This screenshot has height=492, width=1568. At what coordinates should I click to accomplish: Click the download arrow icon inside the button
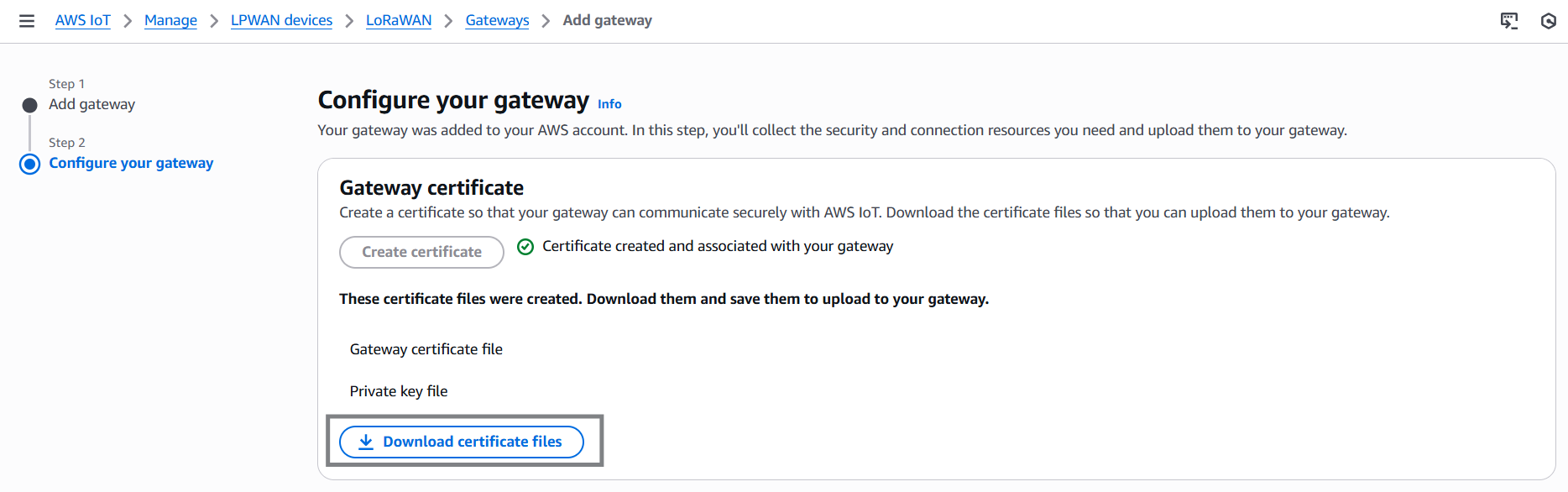[365, 441]
